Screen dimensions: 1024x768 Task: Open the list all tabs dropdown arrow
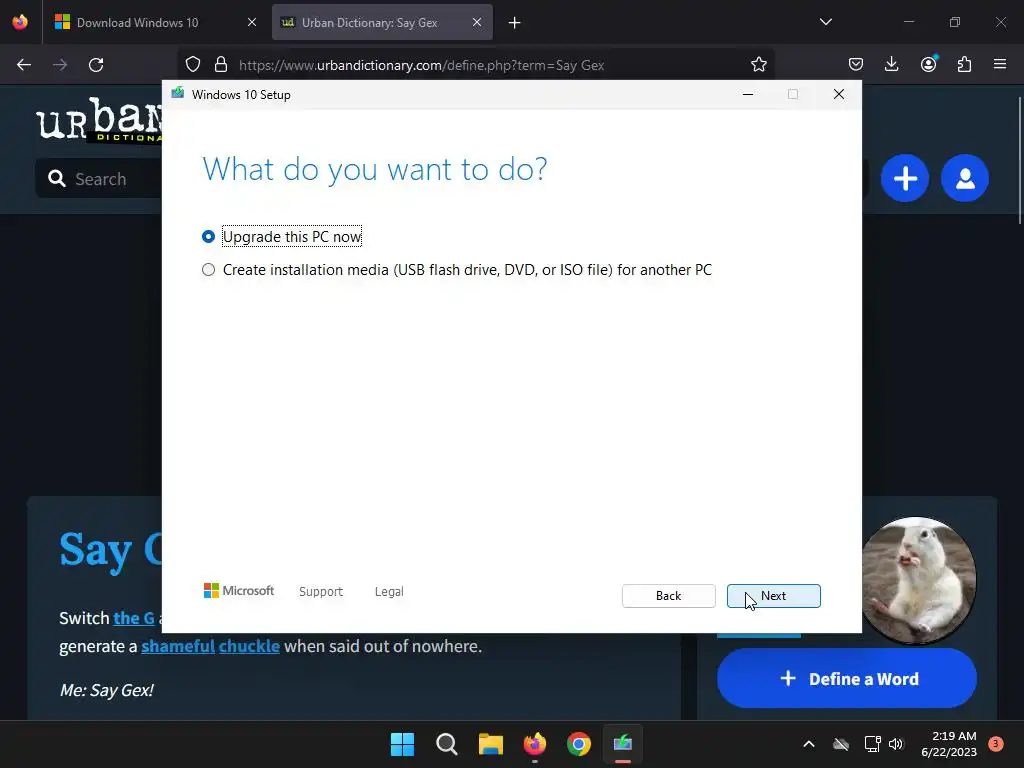point(825,22)
